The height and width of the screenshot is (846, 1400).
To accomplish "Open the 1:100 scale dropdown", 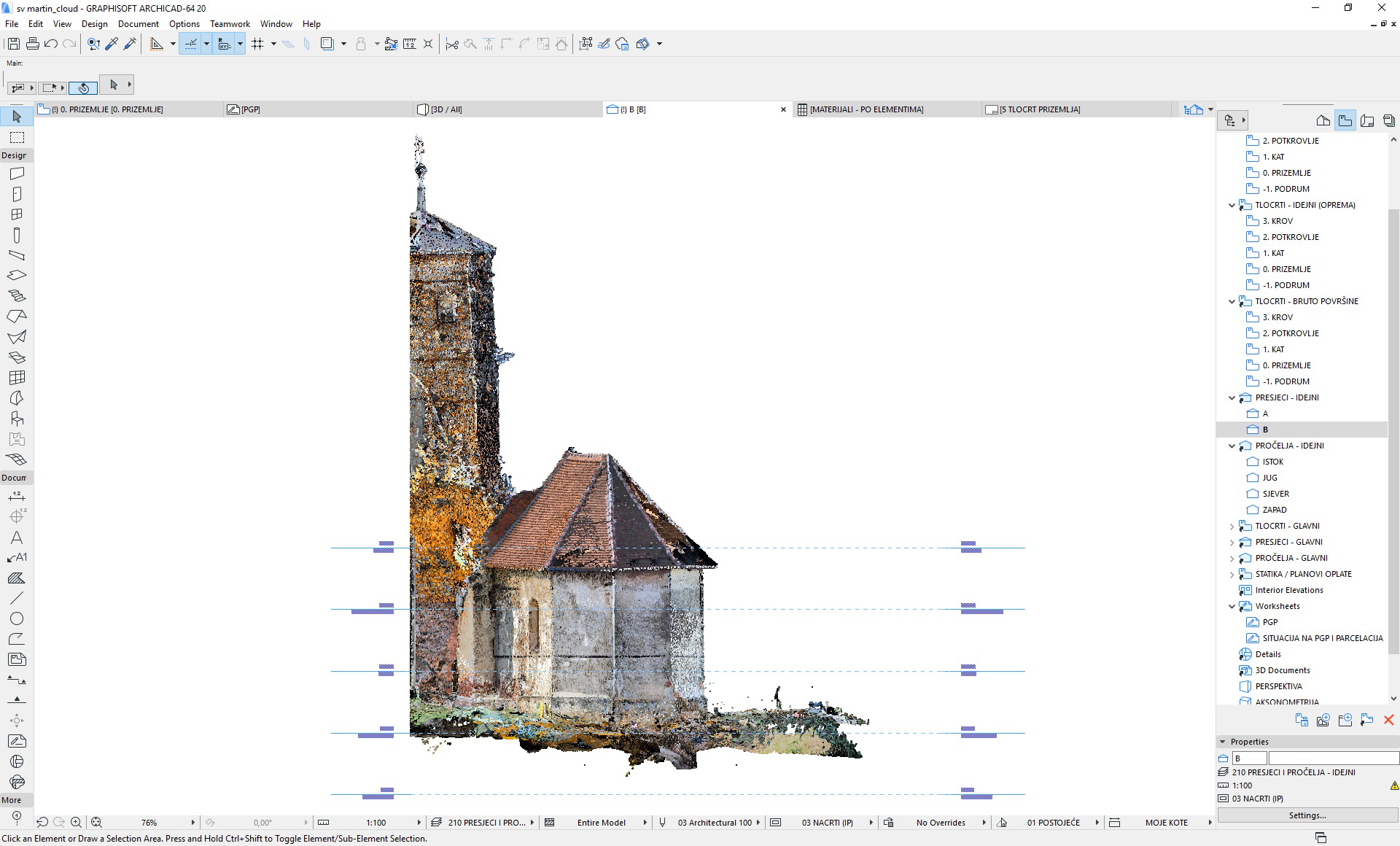I will point(419,823).
